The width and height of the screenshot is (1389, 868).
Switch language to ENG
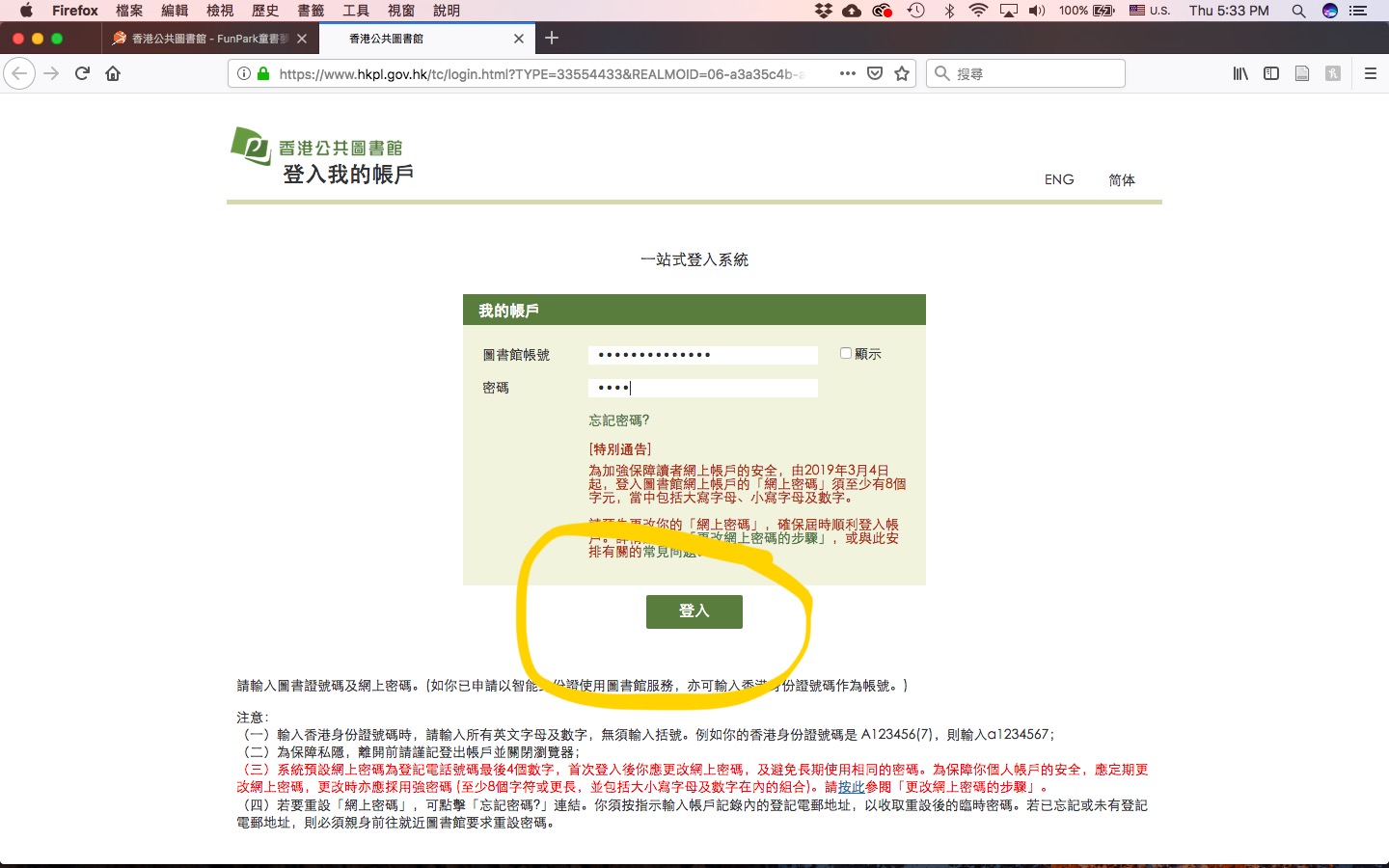(x=1058, y=179)
